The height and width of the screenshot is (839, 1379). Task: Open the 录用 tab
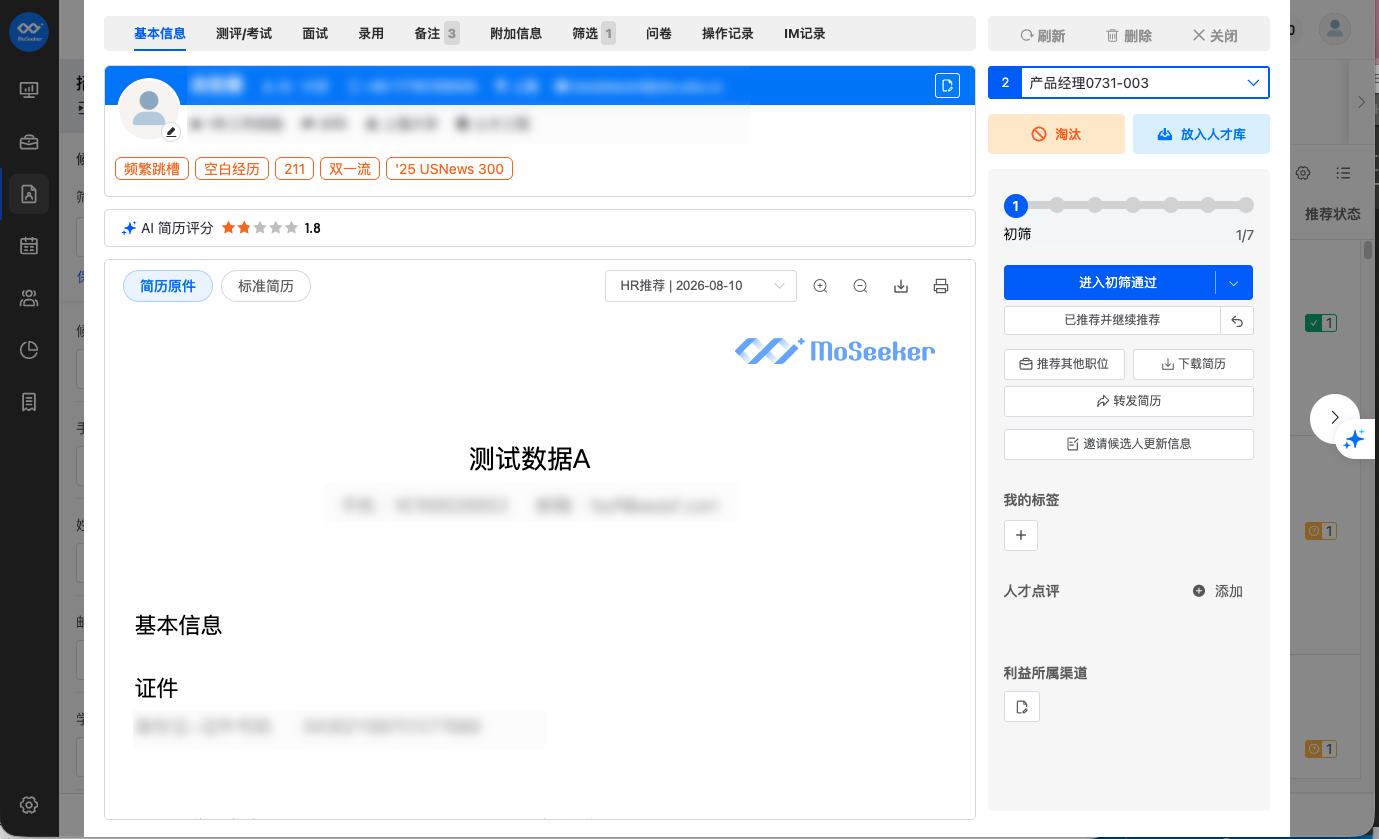371,34
